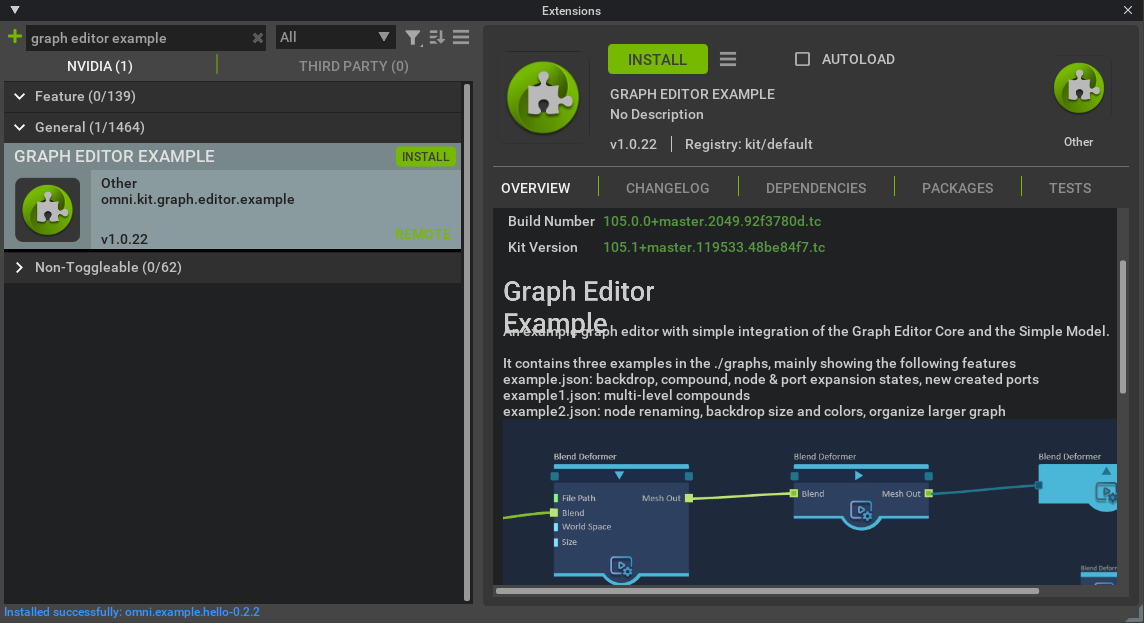Click the extension list vertical scrollbar
The image size is (1144, 623).
point(467,342)
